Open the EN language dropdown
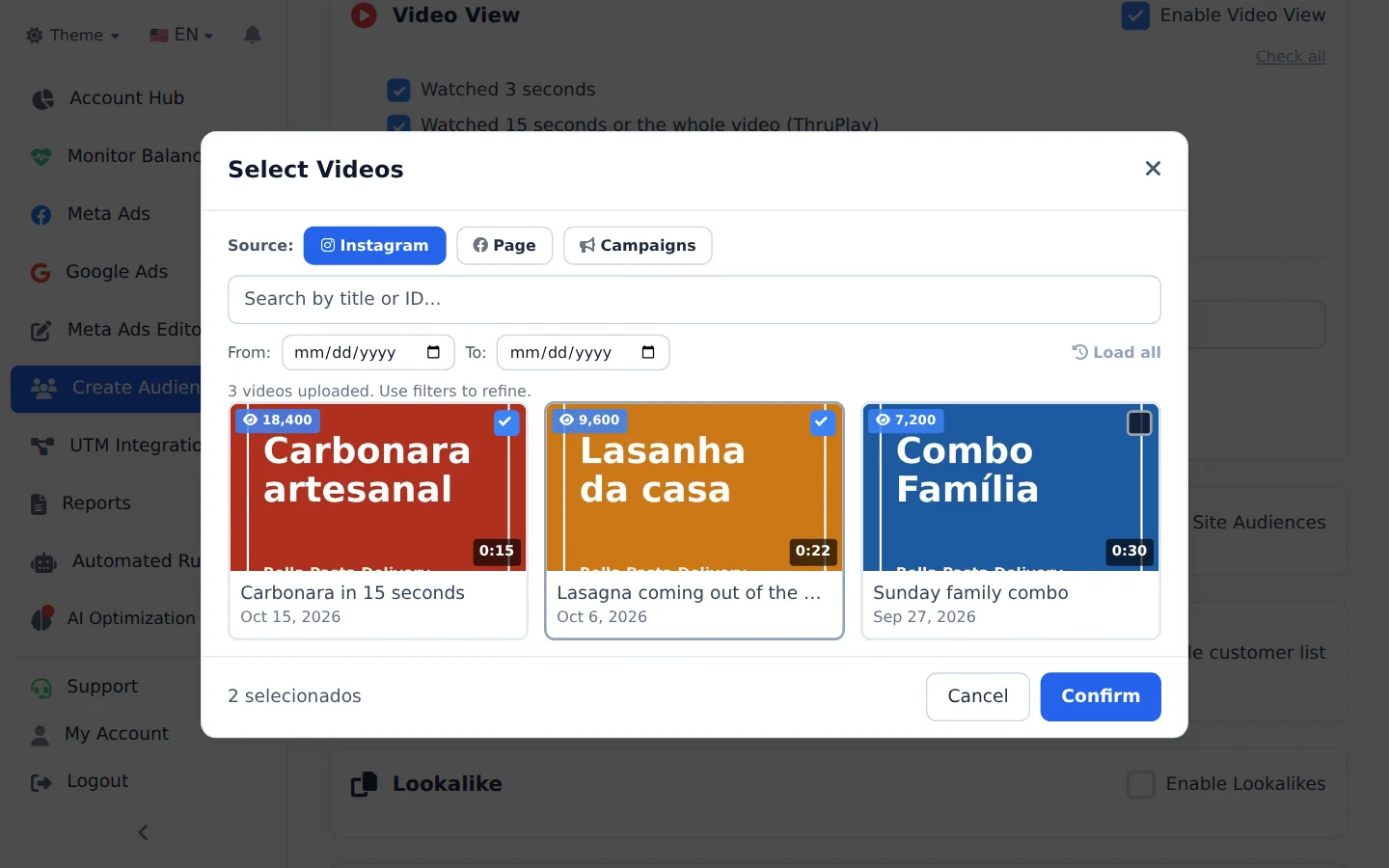This screenshot has height=868, width=1389. pos(181,35)
